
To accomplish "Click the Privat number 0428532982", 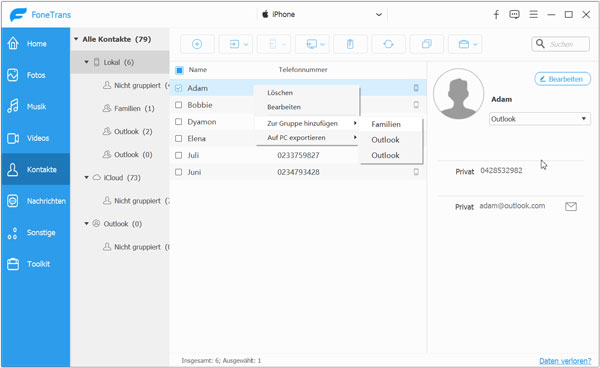I will coord(501,171).
